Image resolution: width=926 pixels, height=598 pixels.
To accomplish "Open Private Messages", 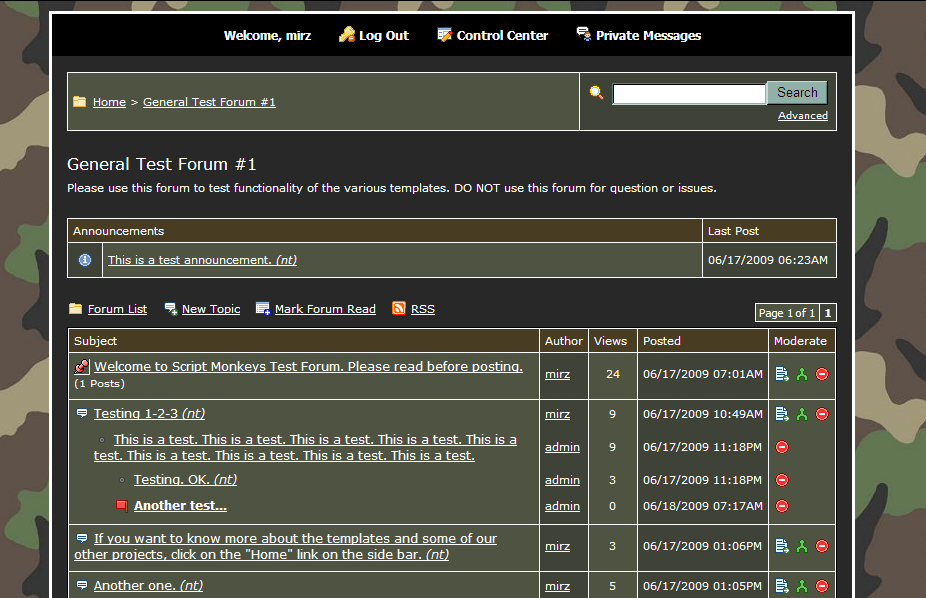I will pyautogui.click(x=648, y=35).
